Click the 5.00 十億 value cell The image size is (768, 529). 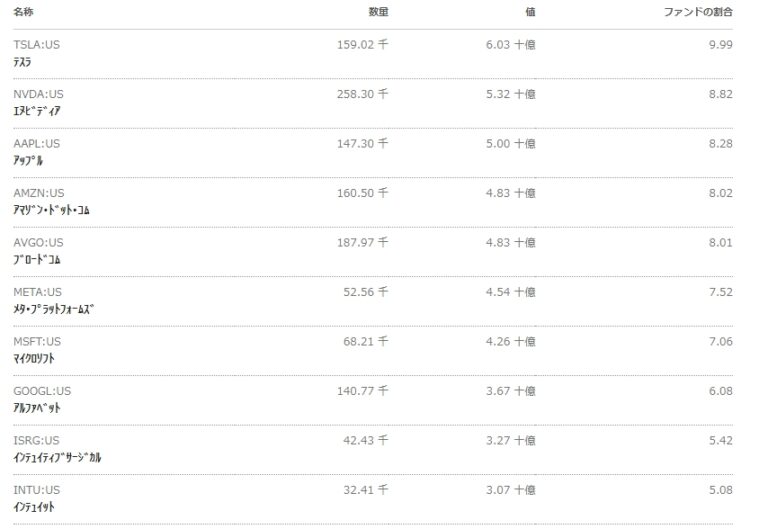pos(510,144)
